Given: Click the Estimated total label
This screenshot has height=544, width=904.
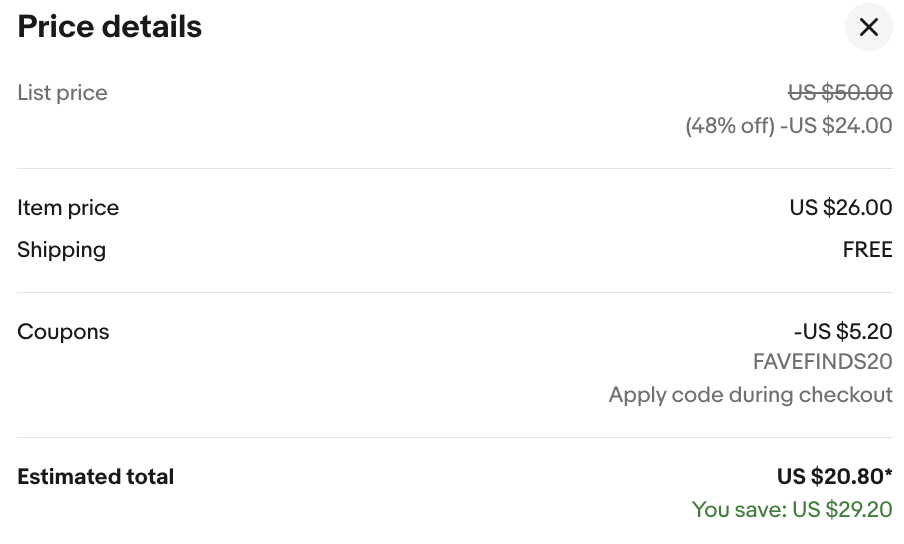Looking at the screenshot, I should tap(95, 477).
